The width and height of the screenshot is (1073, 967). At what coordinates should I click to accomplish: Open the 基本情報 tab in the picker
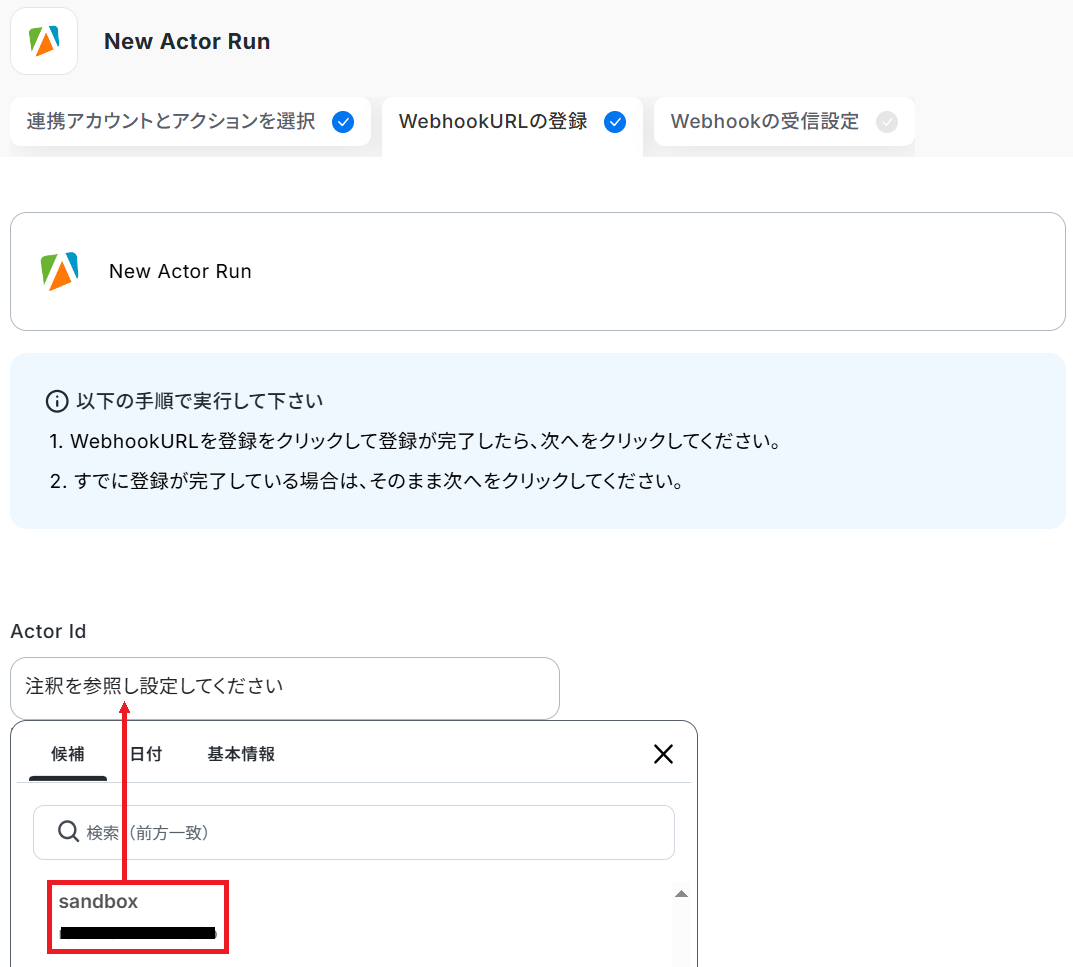click(241, 754)
